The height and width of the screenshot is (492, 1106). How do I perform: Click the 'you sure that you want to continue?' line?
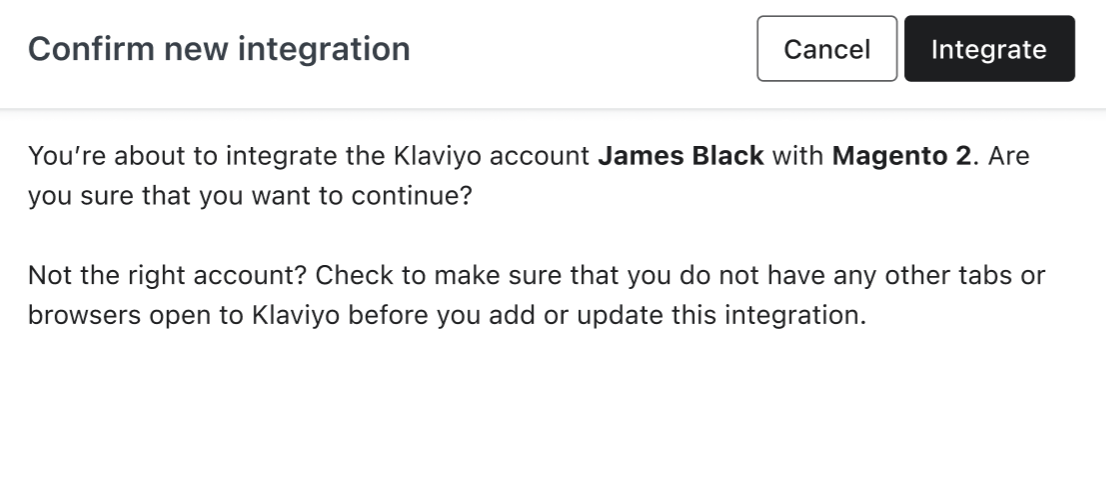point(249,194)
